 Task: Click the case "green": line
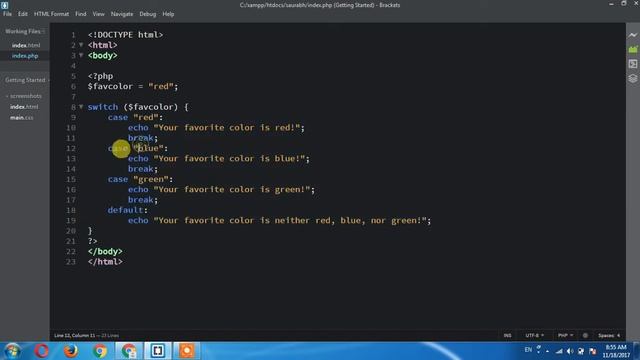[140, 179]
